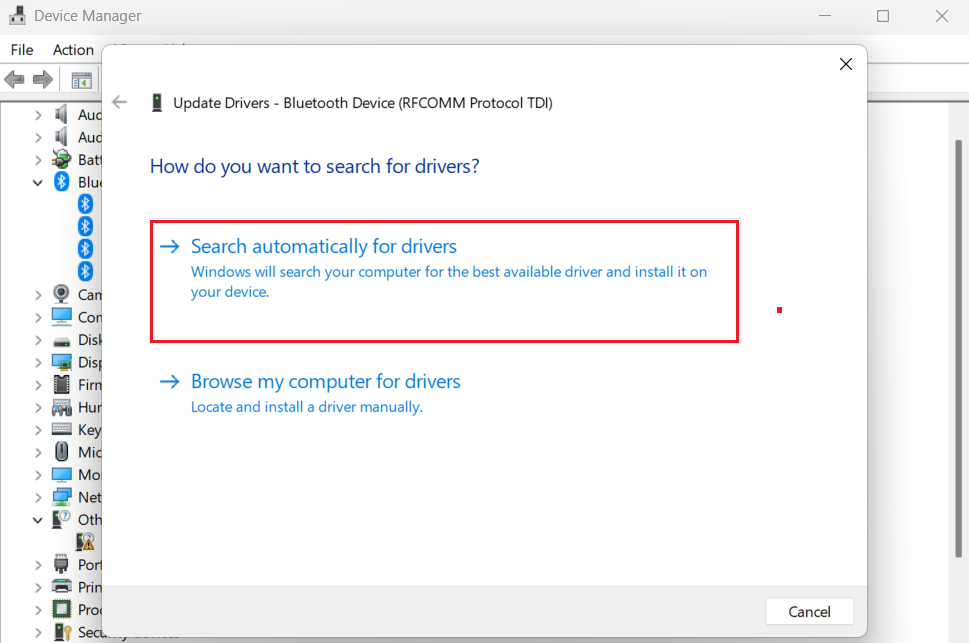
Task: Open the File menu
Action: pyautogui.click(x=22, y=49)
